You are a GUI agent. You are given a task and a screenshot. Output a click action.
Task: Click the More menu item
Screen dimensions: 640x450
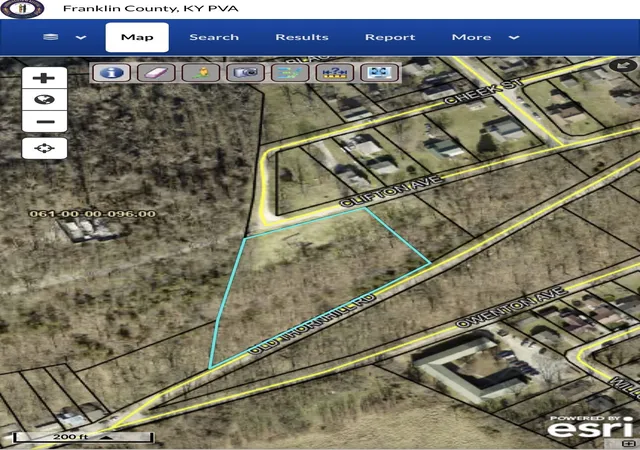471,37
